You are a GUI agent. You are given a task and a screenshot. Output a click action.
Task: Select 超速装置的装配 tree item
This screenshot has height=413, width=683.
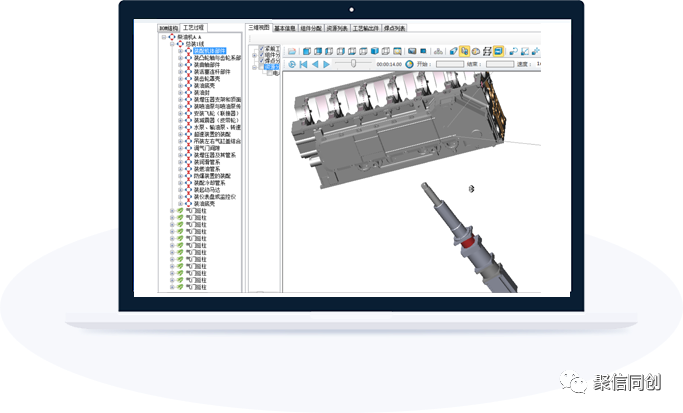212,134
